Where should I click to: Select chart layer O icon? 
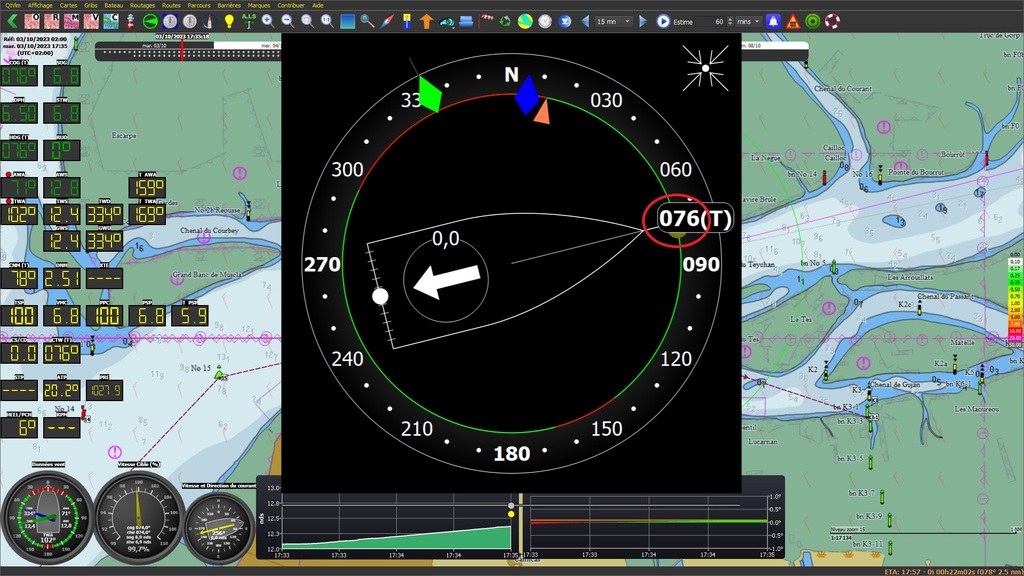[x=32, y=21]
